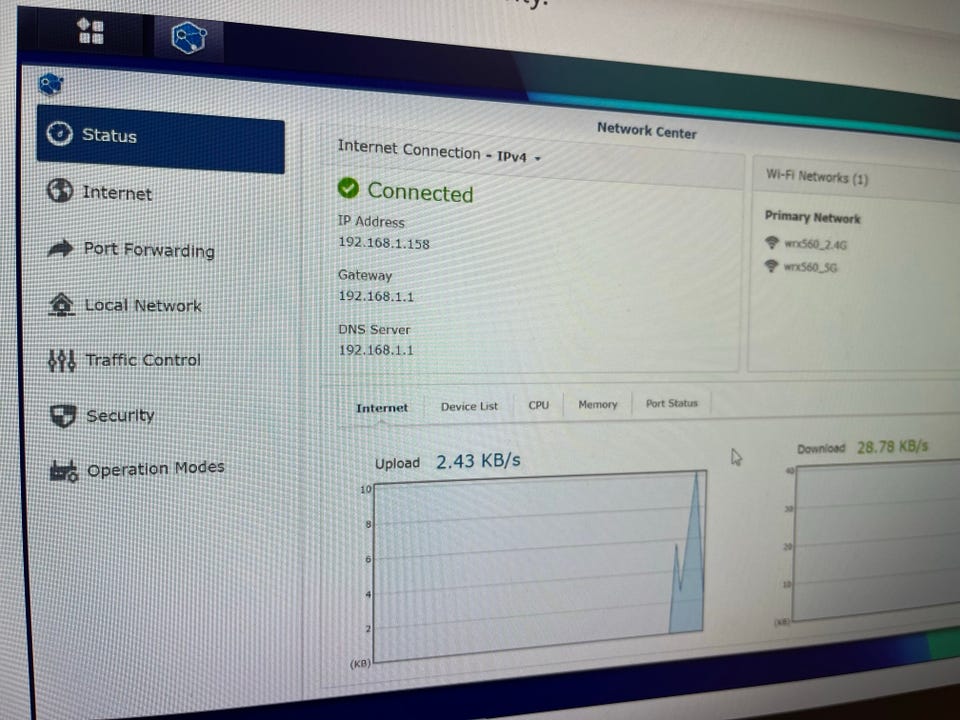Click the Download speed 28.78 KB/s

tap(892, 447)
